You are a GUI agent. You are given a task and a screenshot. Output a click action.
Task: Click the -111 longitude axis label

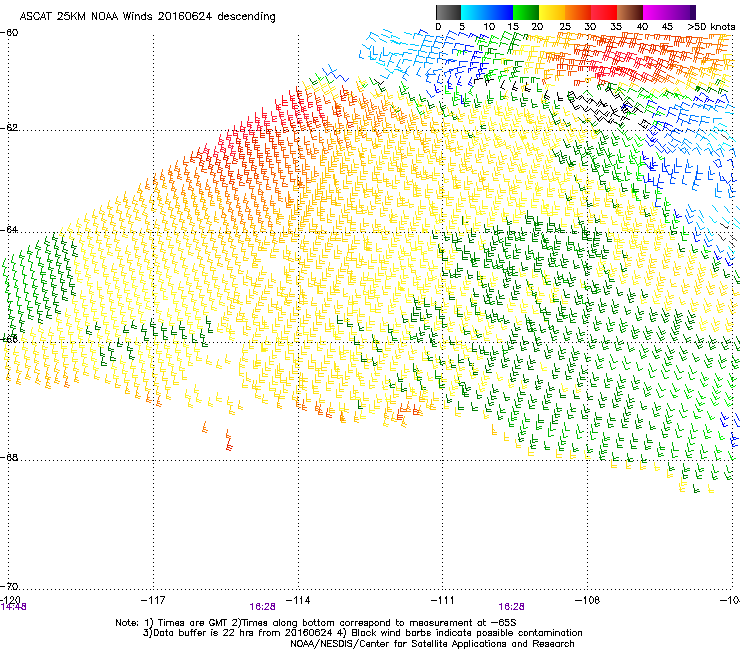click(443, 600)
